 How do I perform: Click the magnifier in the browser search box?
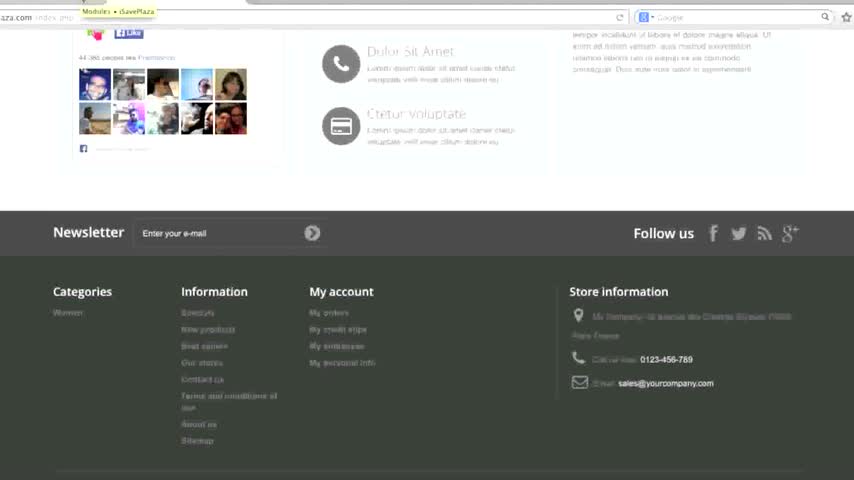825,17
